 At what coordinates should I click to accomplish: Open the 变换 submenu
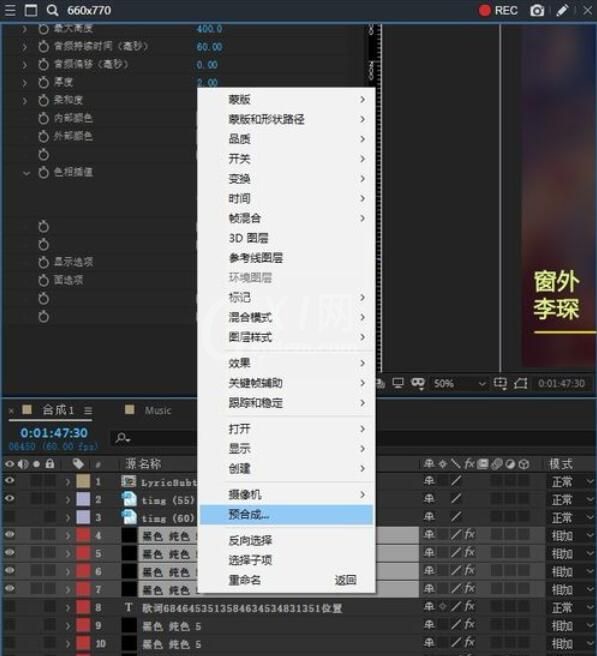click(287, 179)
